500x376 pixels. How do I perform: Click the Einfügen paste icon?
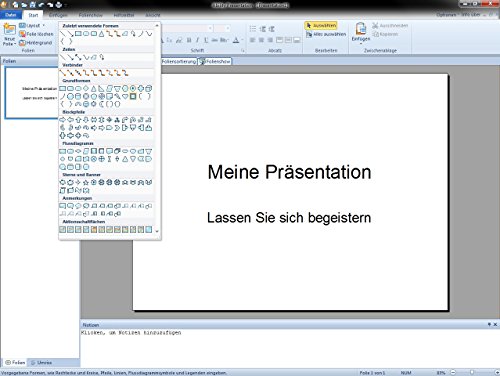pyautogui.click(x=361, y=32)
